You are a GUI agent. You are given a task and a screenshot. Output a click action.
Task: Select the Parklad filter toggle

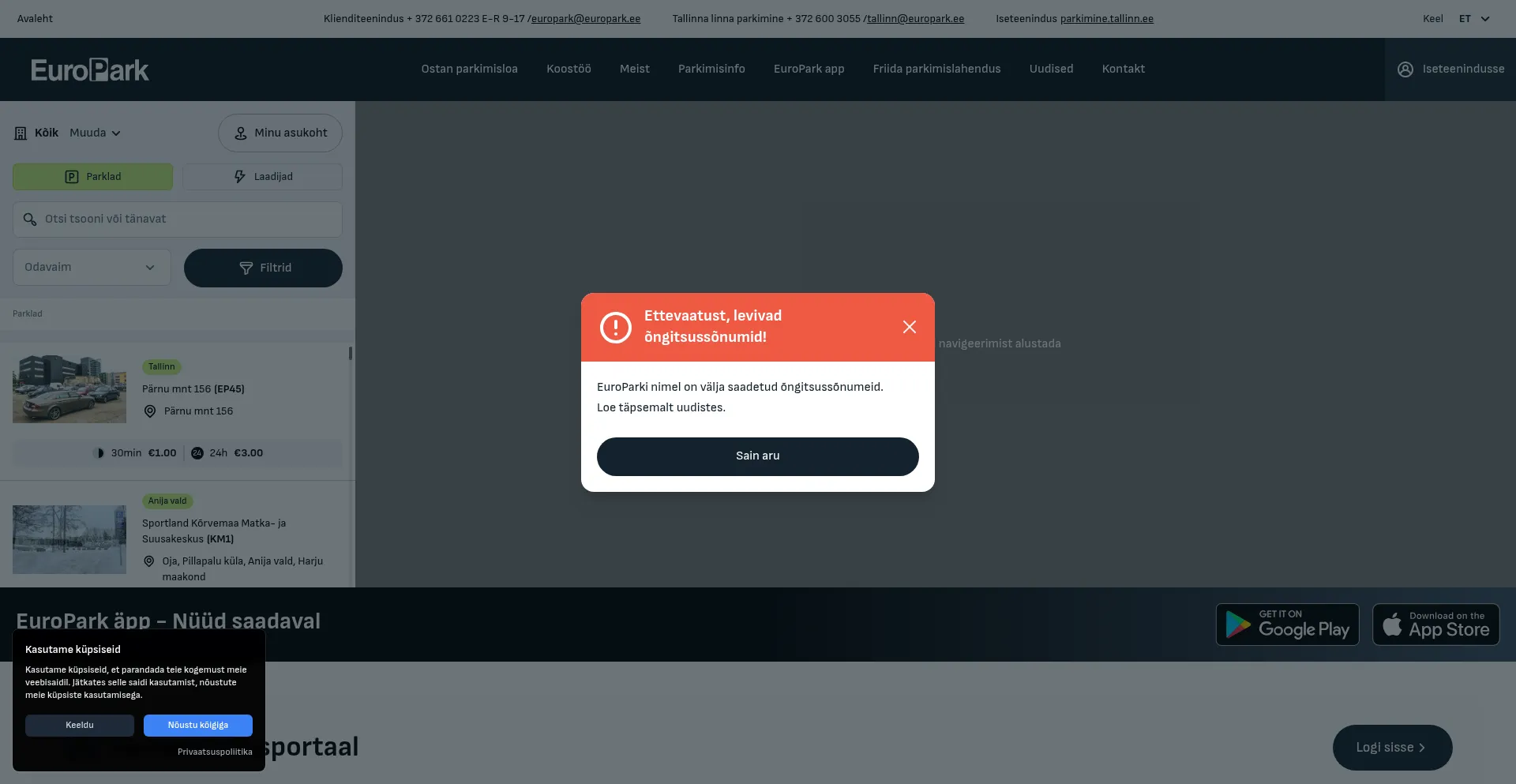[92, 177]
